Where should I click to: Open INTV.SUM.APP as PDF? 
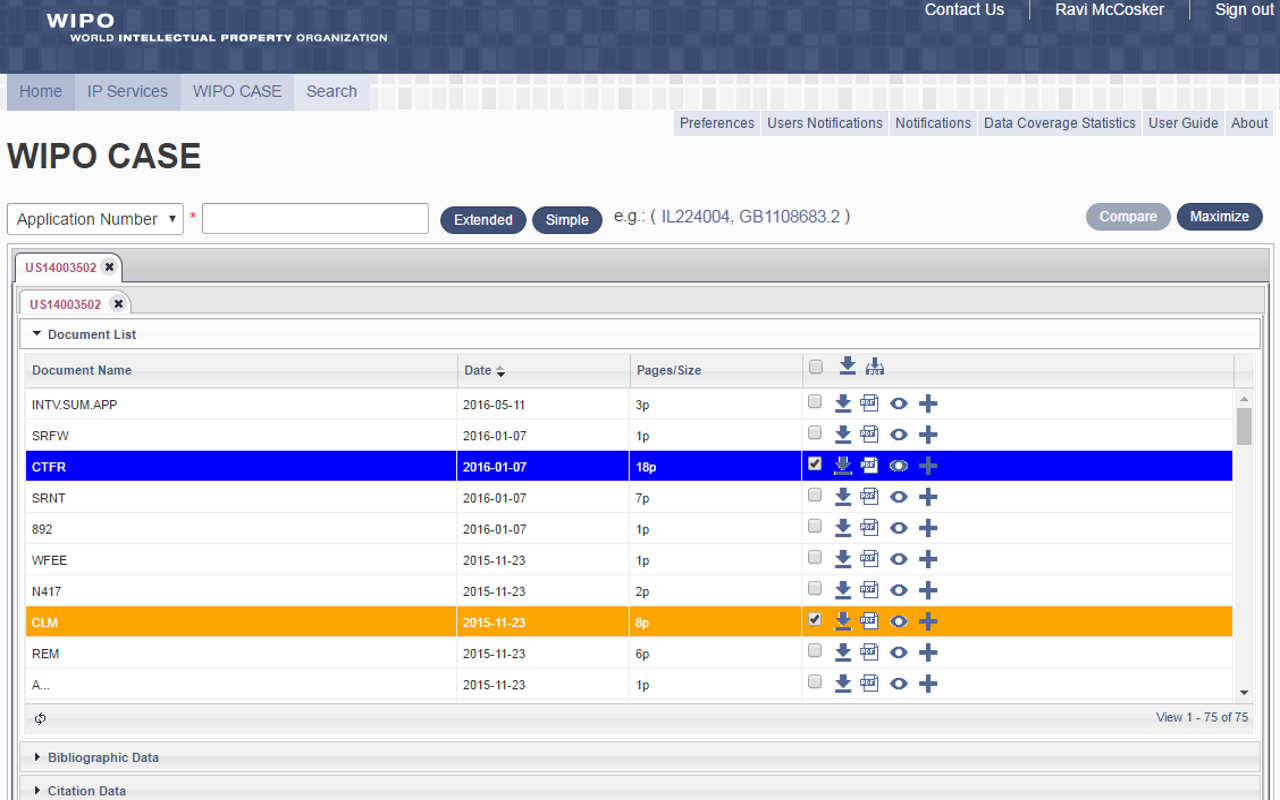point(870,403)
